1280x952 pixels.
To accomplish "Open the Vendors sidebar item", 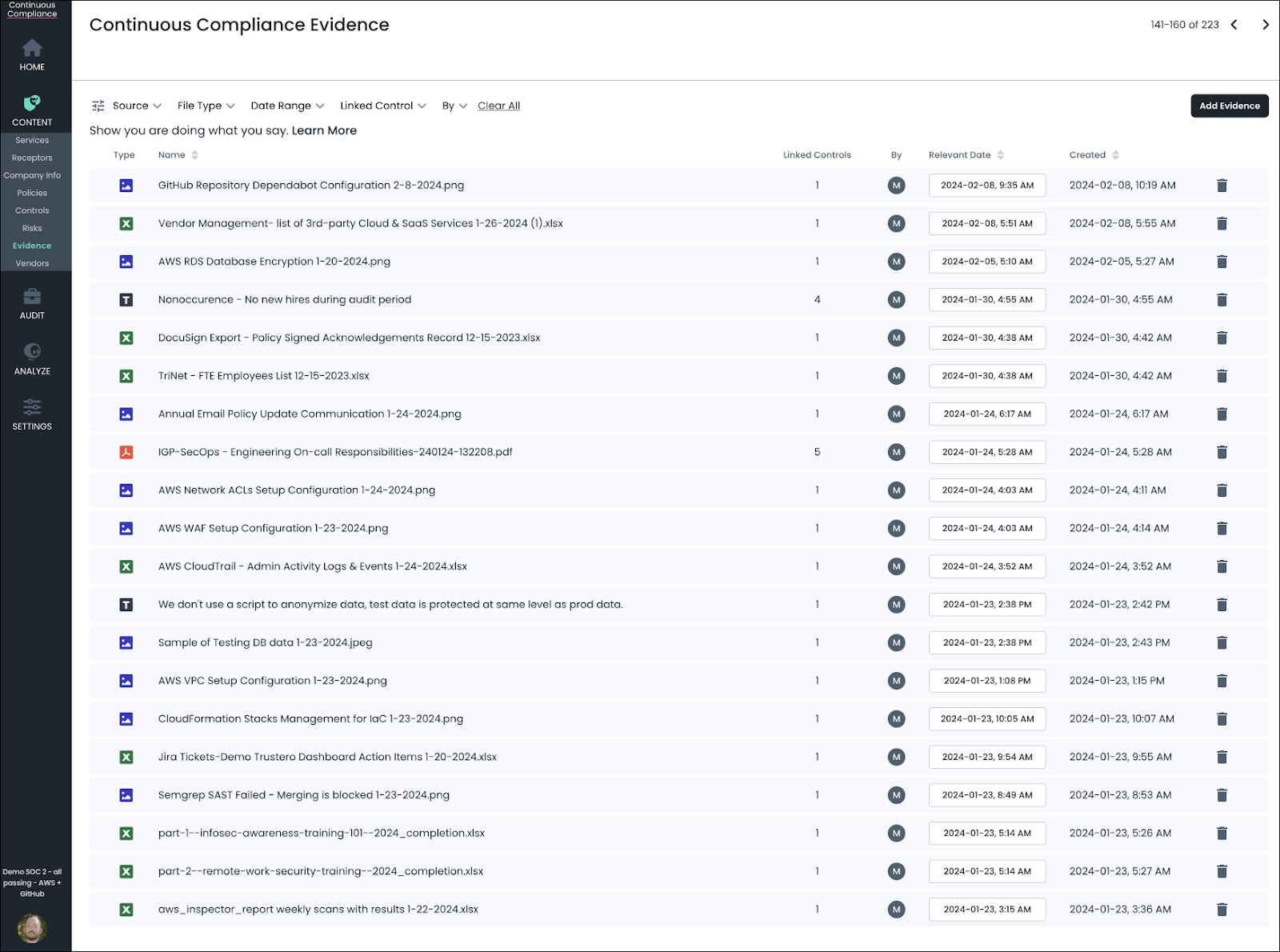I will pyautogui.click(x=32, y=263).
